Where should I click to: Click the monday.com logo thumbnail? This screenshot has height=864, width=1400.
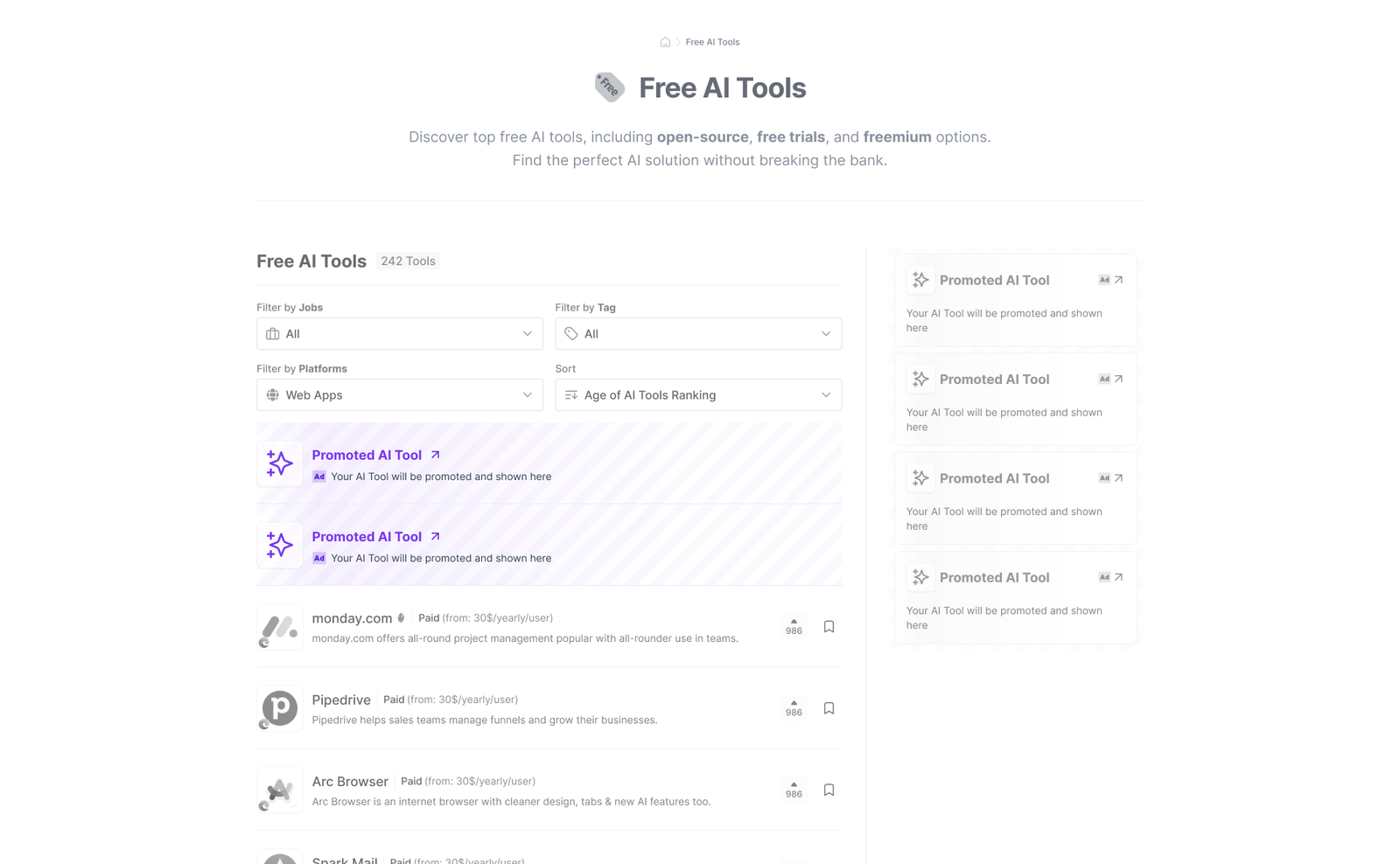[x=280, y=627]
